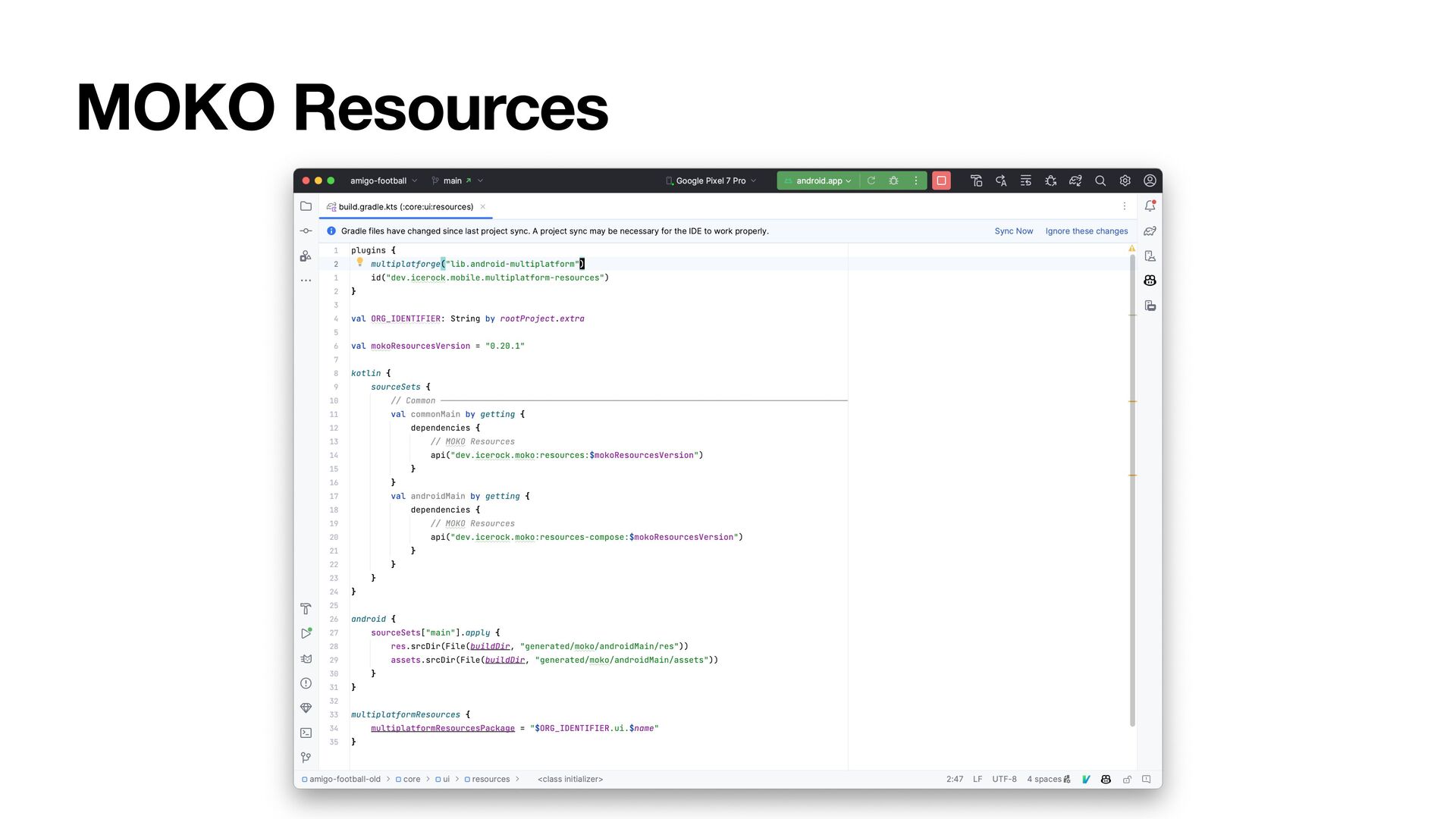This screenshot has height=819, width=1456.
Task: Click the resources-compose api dependency line
Action: (x=587, y=537)
